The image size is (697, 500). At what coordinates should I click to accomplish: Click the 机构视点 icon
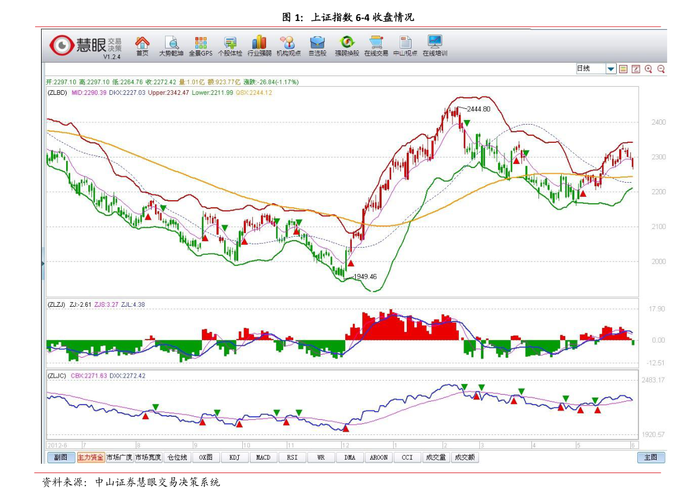pyautogui.click(x=288, y=45)
